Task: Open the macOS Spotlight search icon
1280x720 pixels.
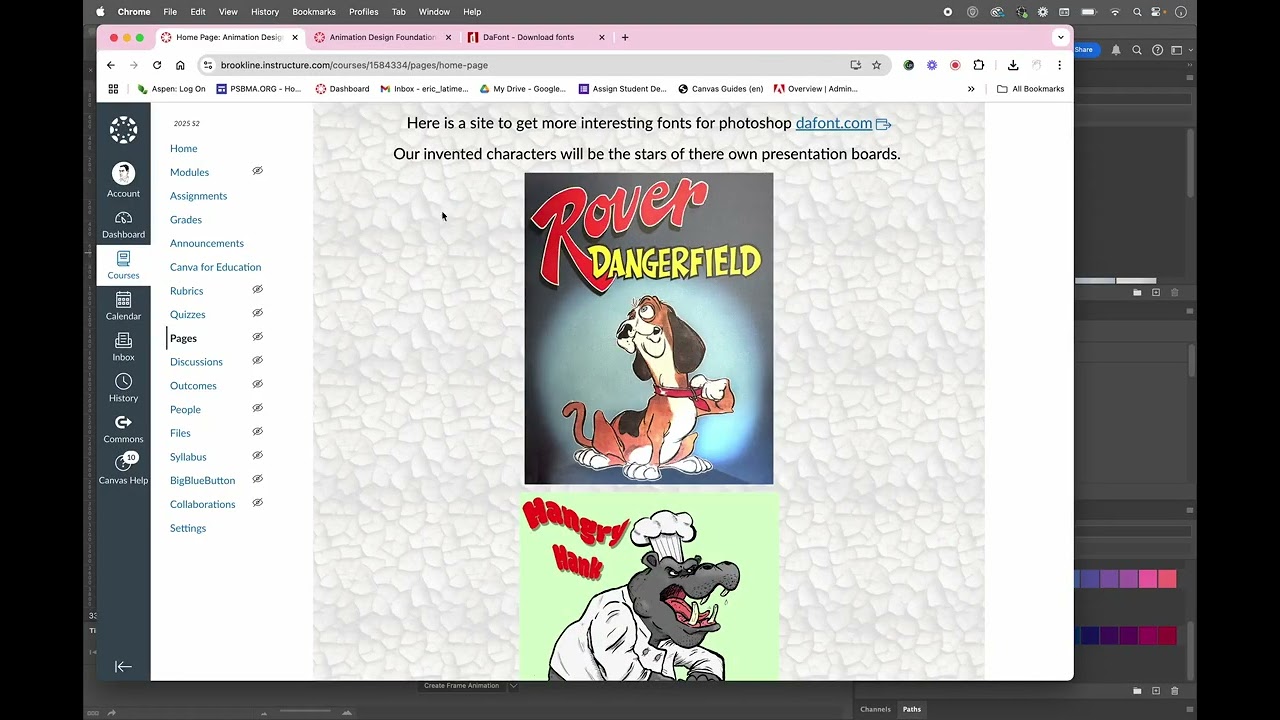Action: pyautogui.click(x=1138, y=12)
